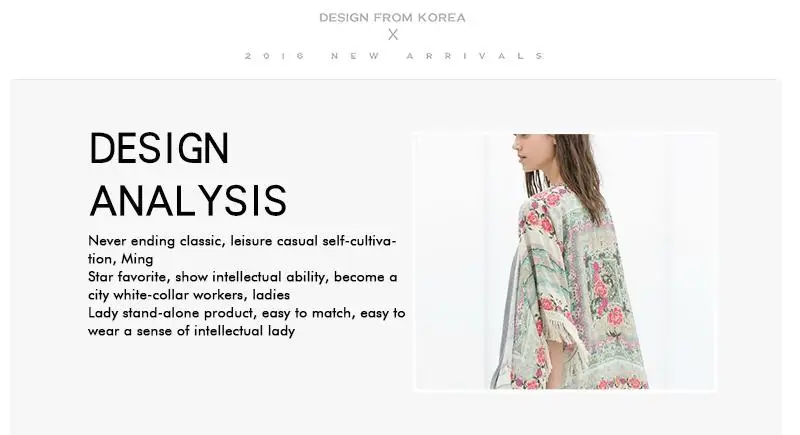Image resolution: width=800 pixels, height=435 pixels.
Task: Click the DESIGN FROM KOREA header text
Action: tap(392, 18)
